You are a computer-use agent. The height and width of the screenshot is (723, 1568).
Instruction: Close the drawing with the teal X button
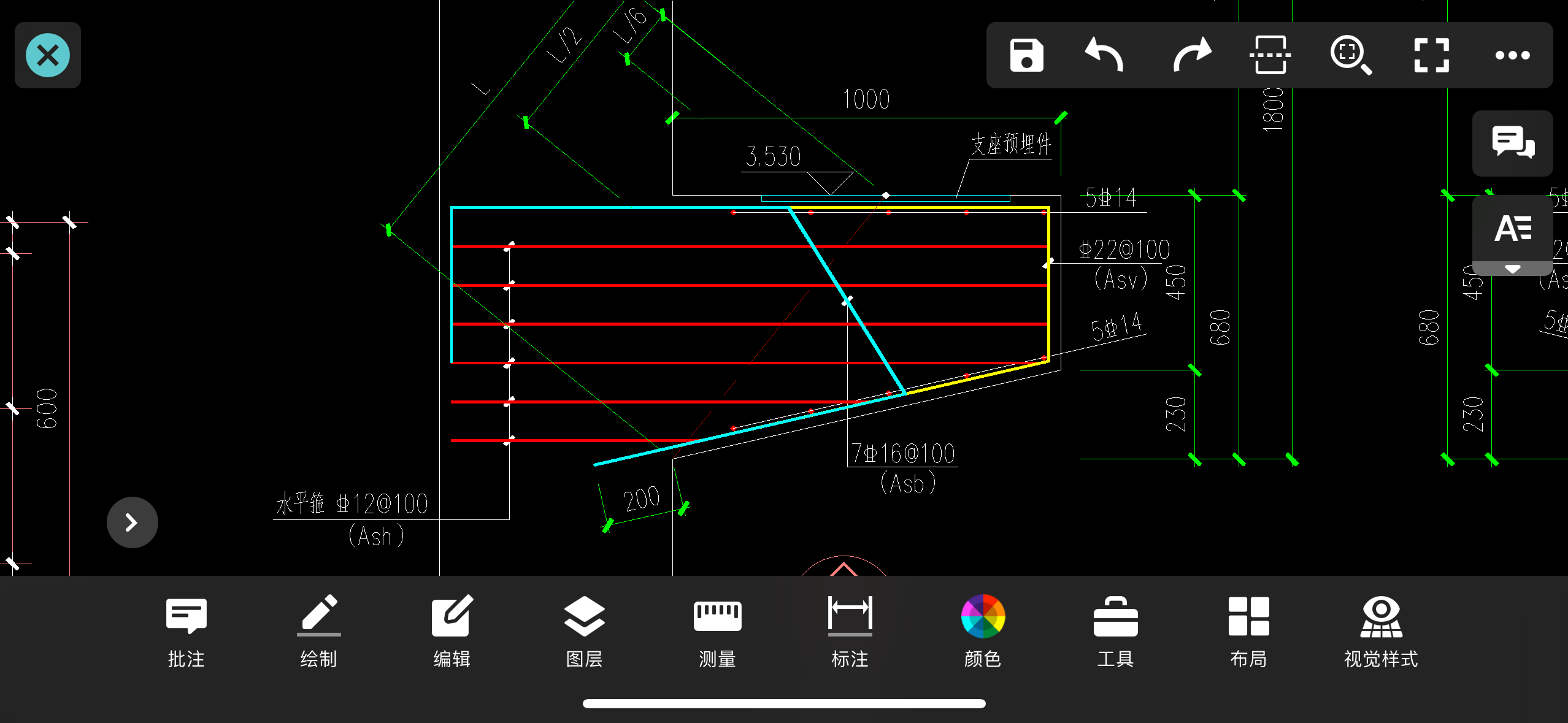(x=48, y=55)
